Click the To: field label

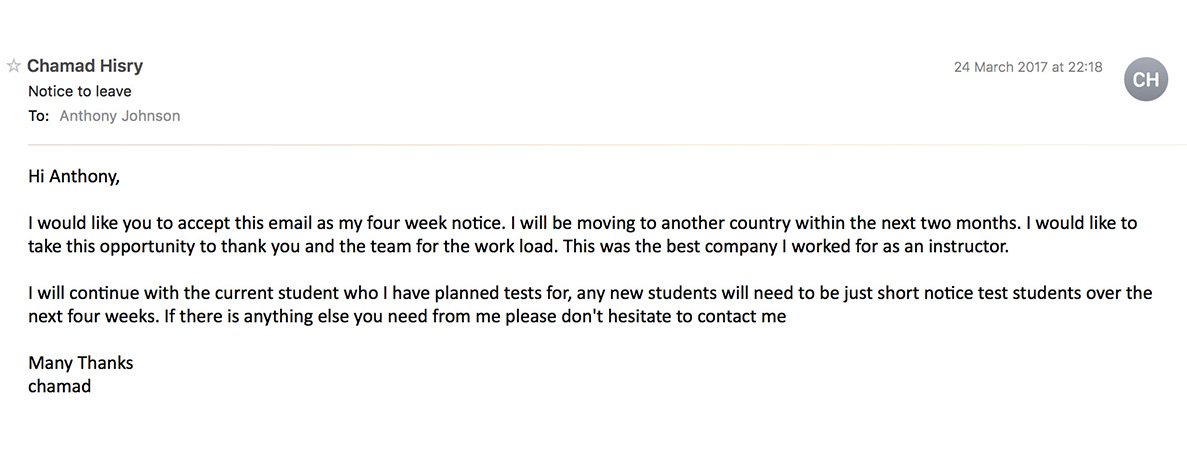click(x=39, y=117)
